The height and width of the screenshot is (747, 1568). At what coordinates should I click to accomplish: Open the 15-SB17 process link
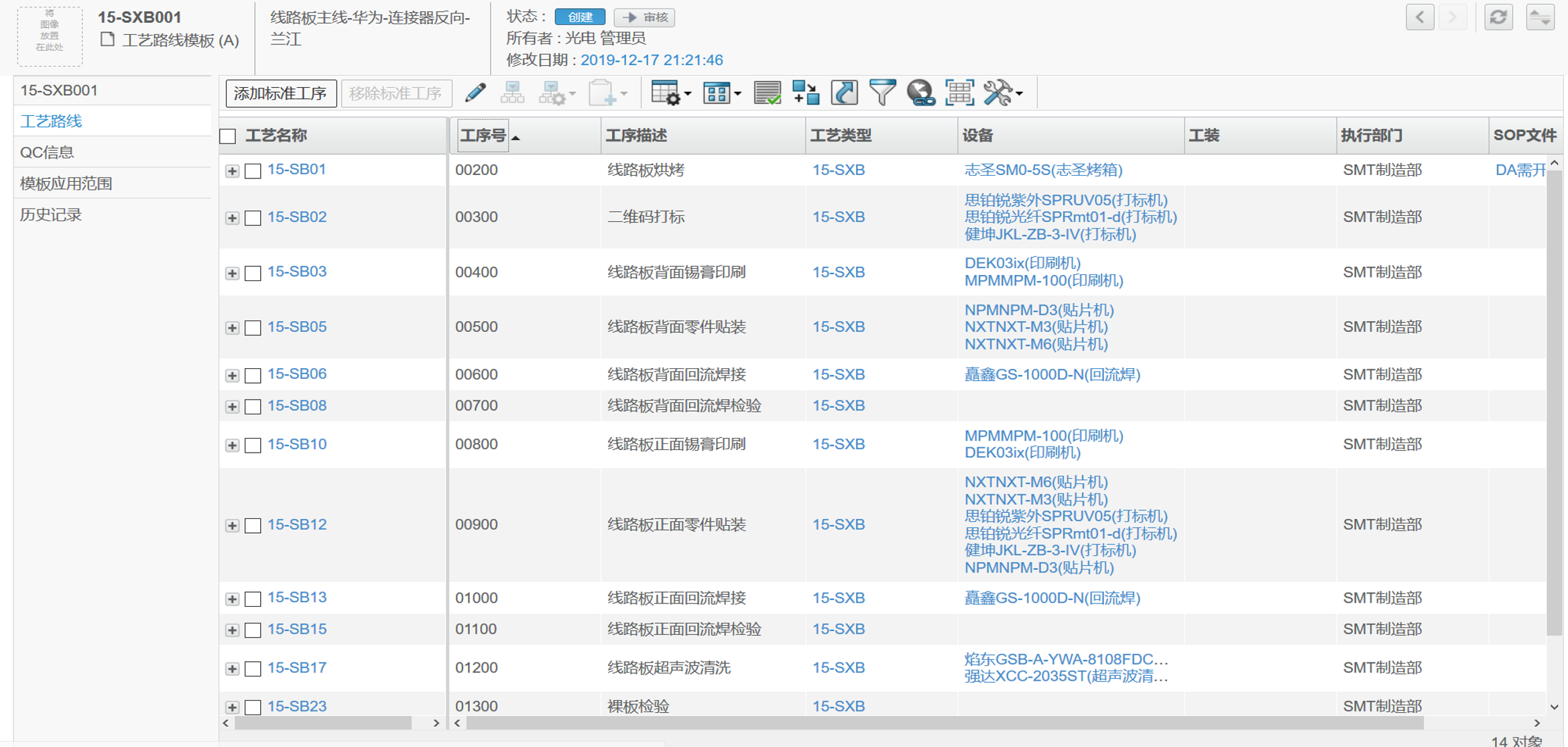[x=297, y=668]
